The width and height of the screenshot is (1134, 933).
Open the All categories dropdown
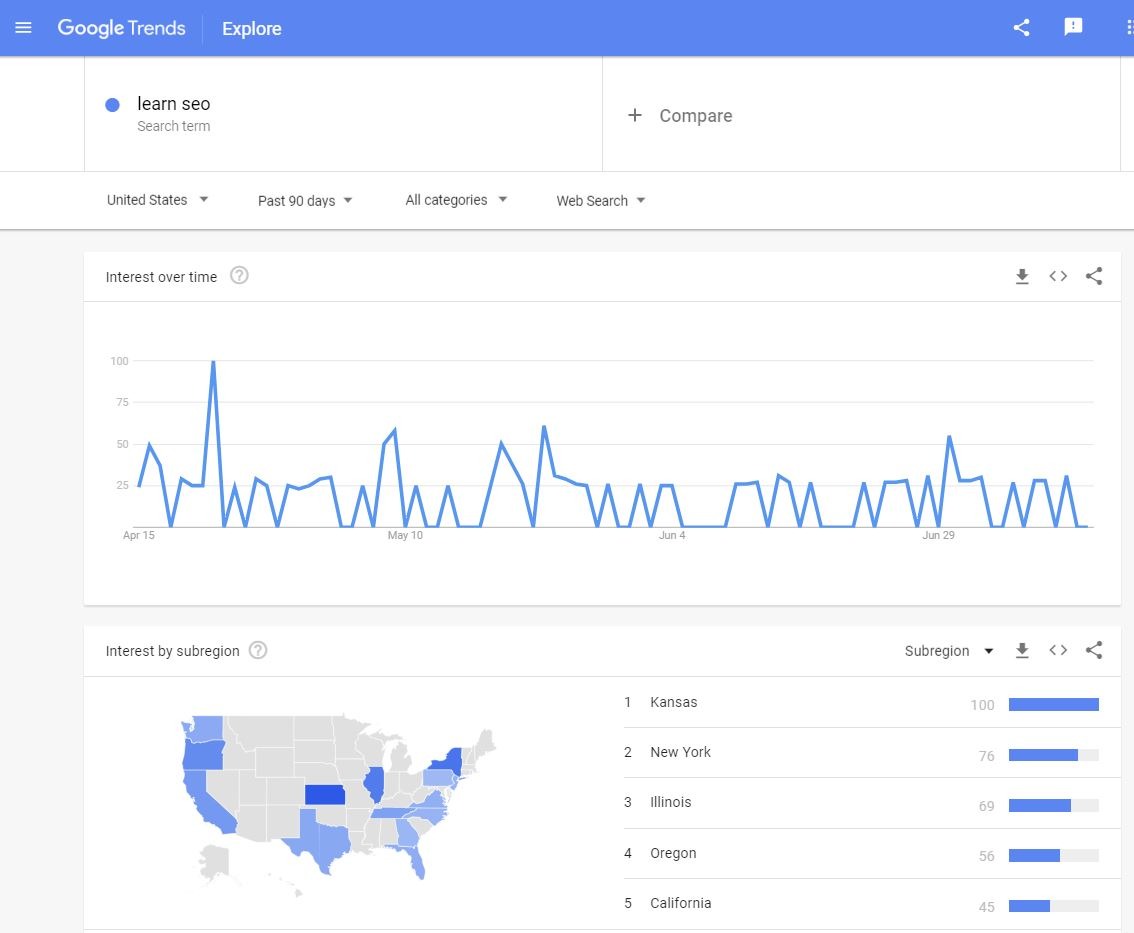[x=456, y=200]
